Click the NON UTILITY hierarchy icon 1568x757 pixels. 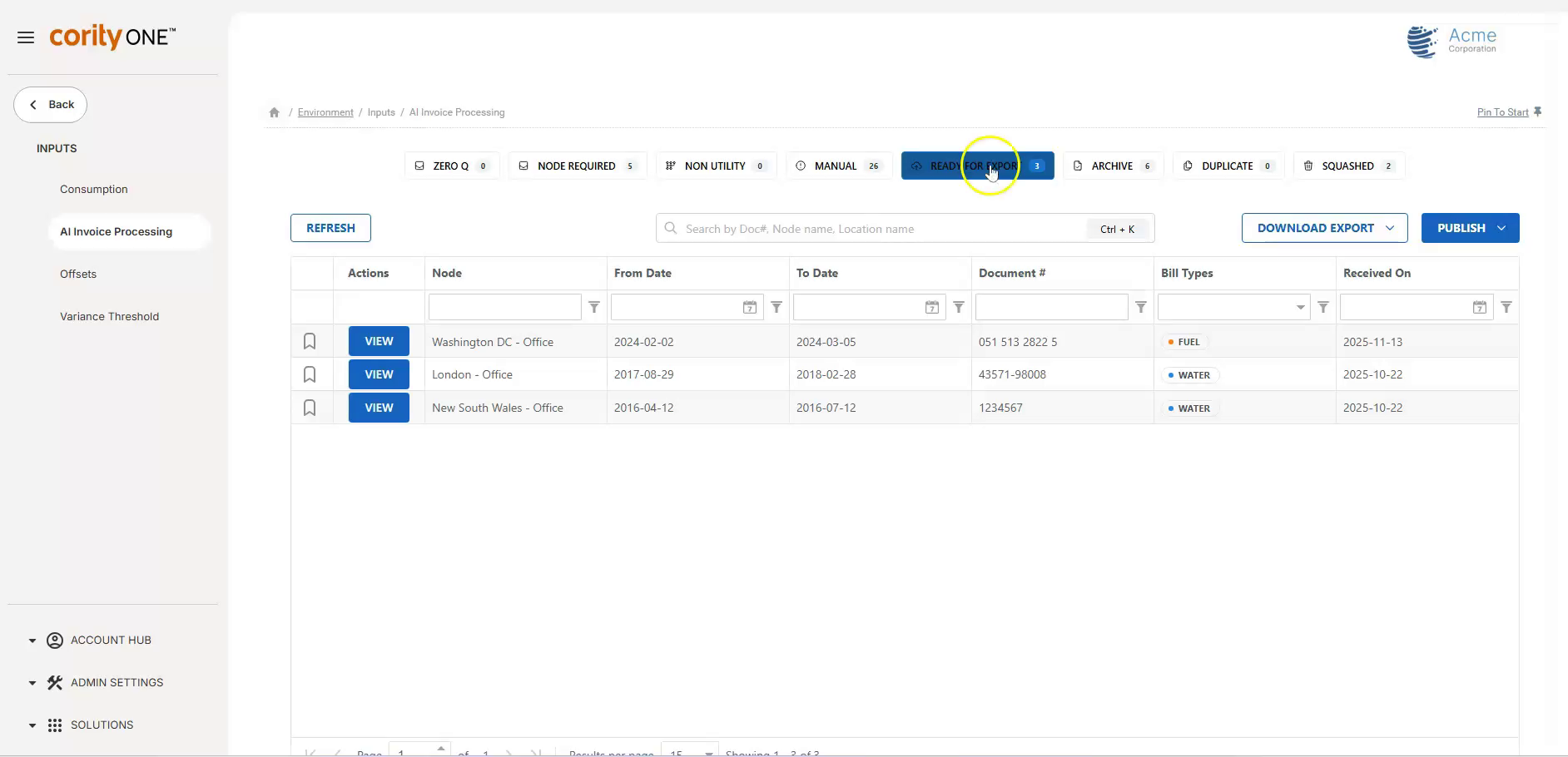(671, 166)
